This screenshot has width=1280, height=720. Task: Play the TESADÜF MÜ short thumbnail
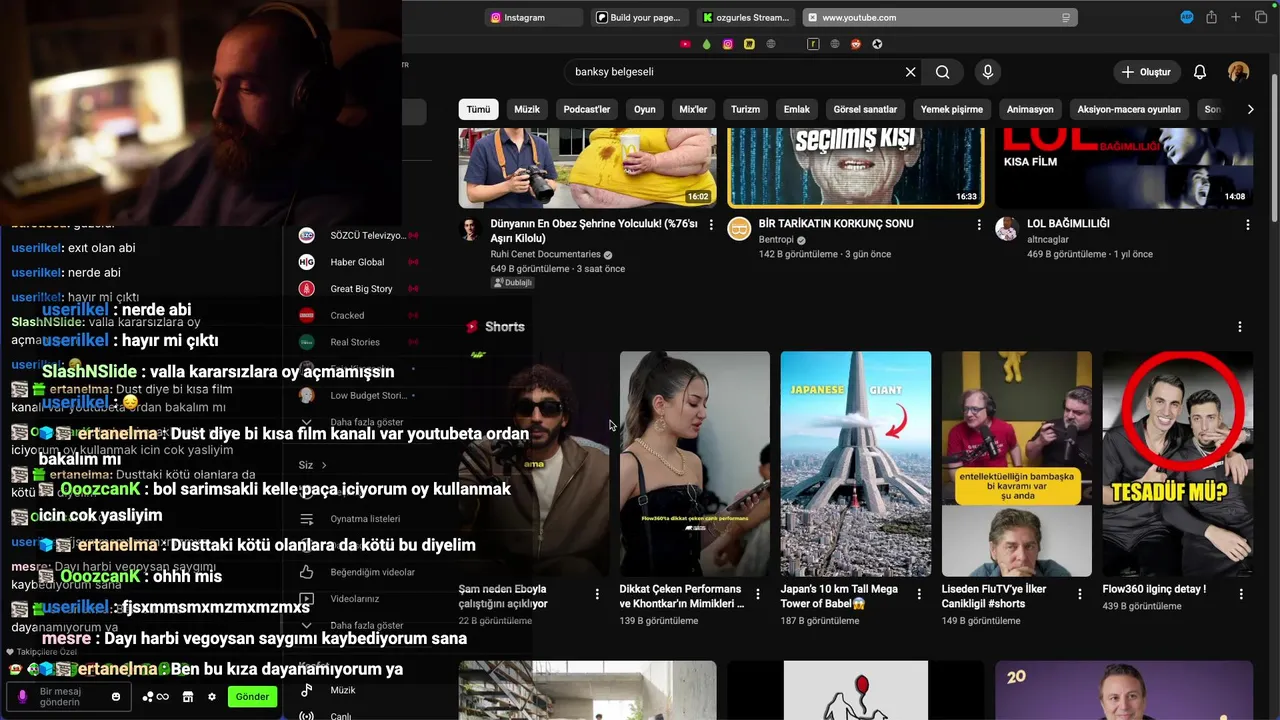pos(1178,464)
